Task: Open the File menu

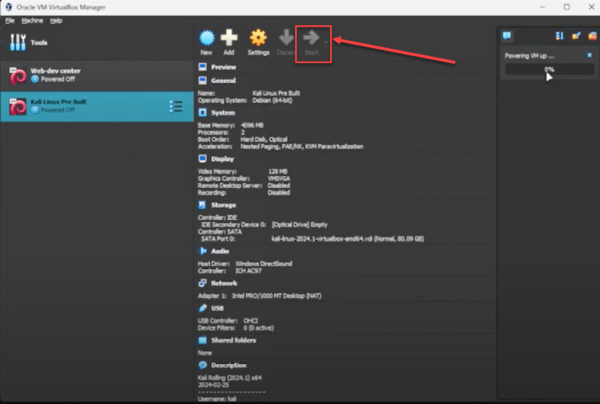Action: 9,20
